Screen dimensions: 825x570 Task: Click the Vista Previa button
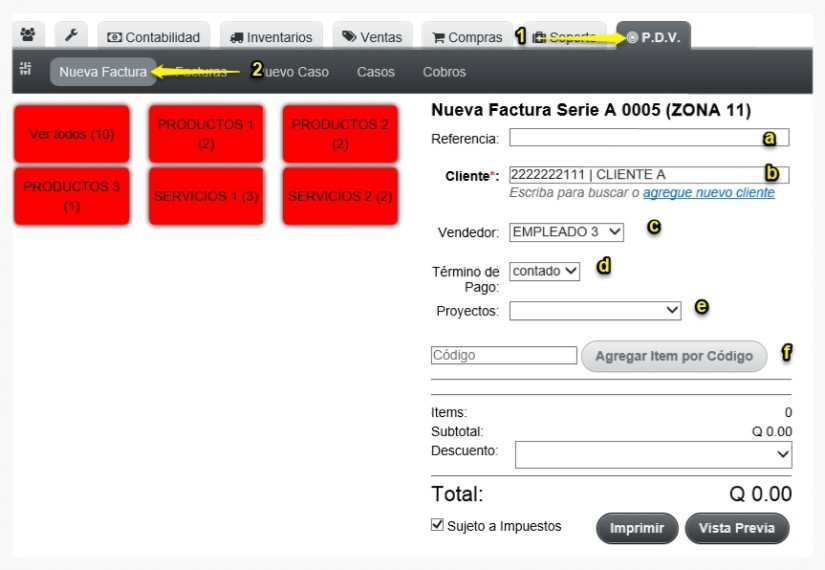point(737,528)
